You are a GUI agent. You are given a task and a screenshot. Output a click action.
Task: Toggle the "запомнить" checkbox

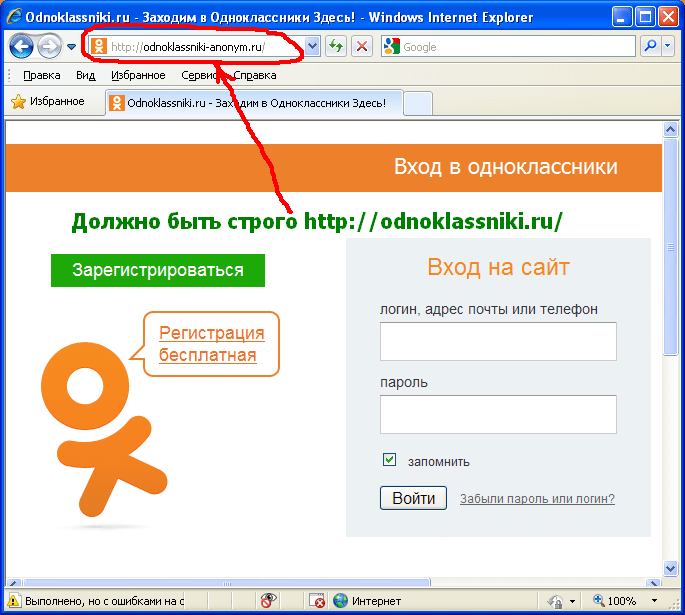coord(390,460)
